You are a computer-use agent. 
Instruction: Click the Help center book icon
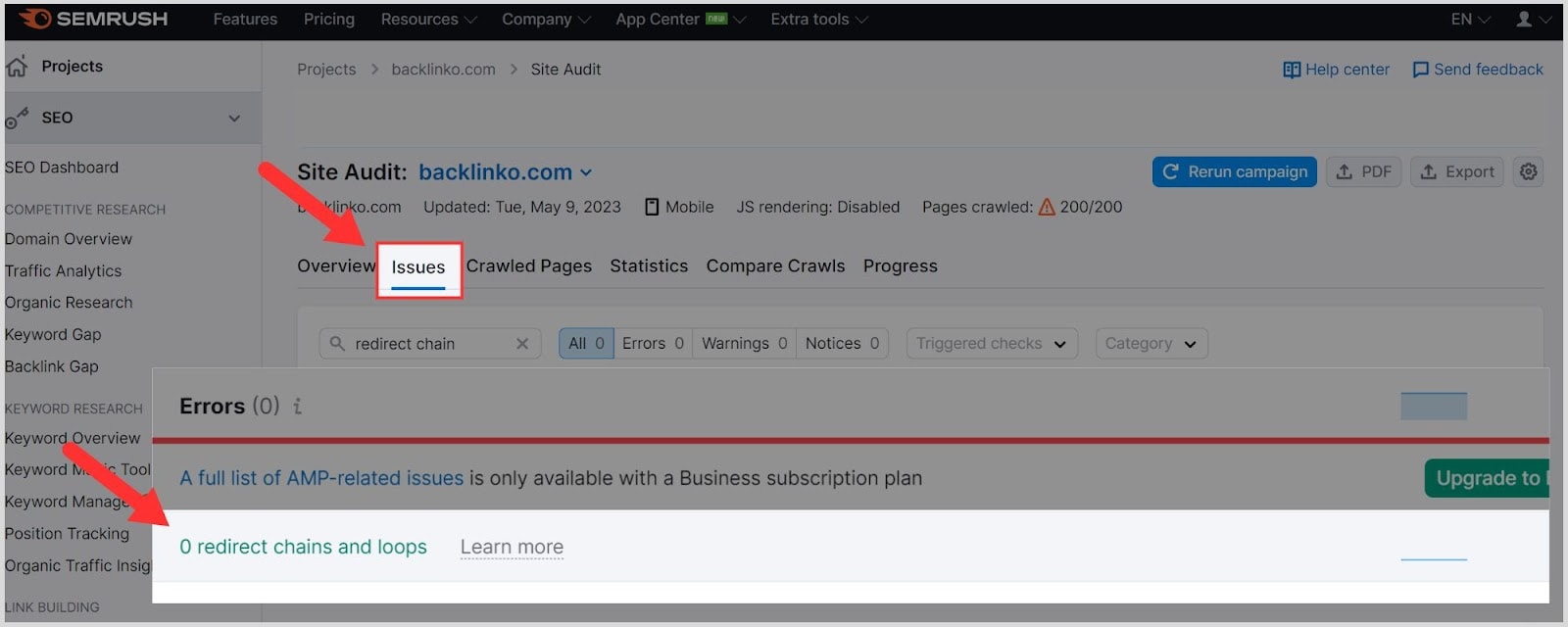coord(1292,70)
